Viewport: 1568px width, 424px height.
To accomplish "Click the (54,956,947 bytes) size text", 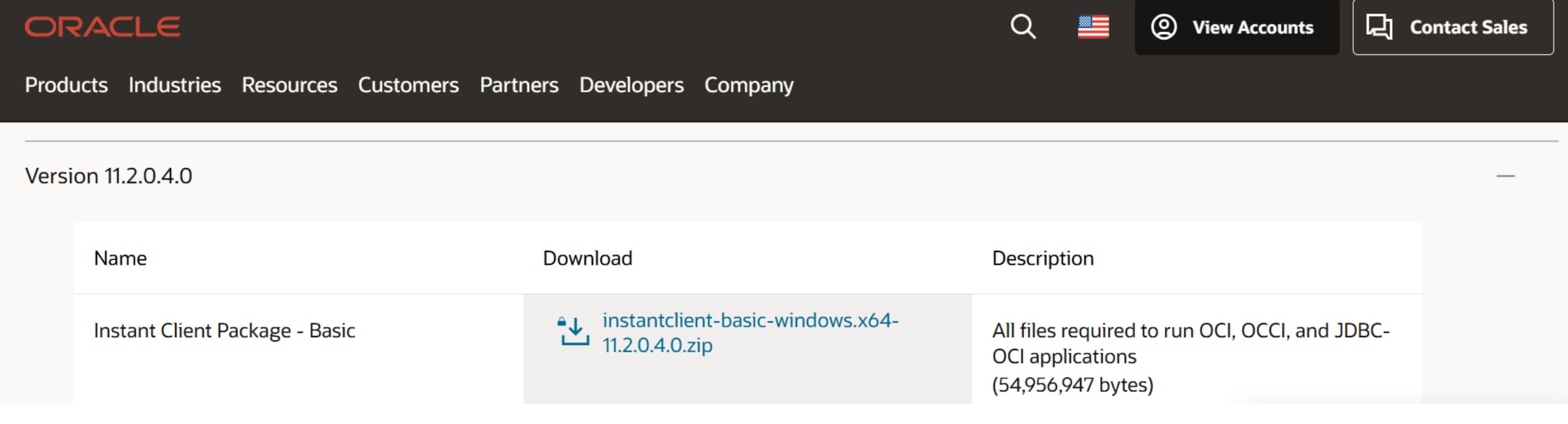I will pyautogui.click(x=1073, y=385).
